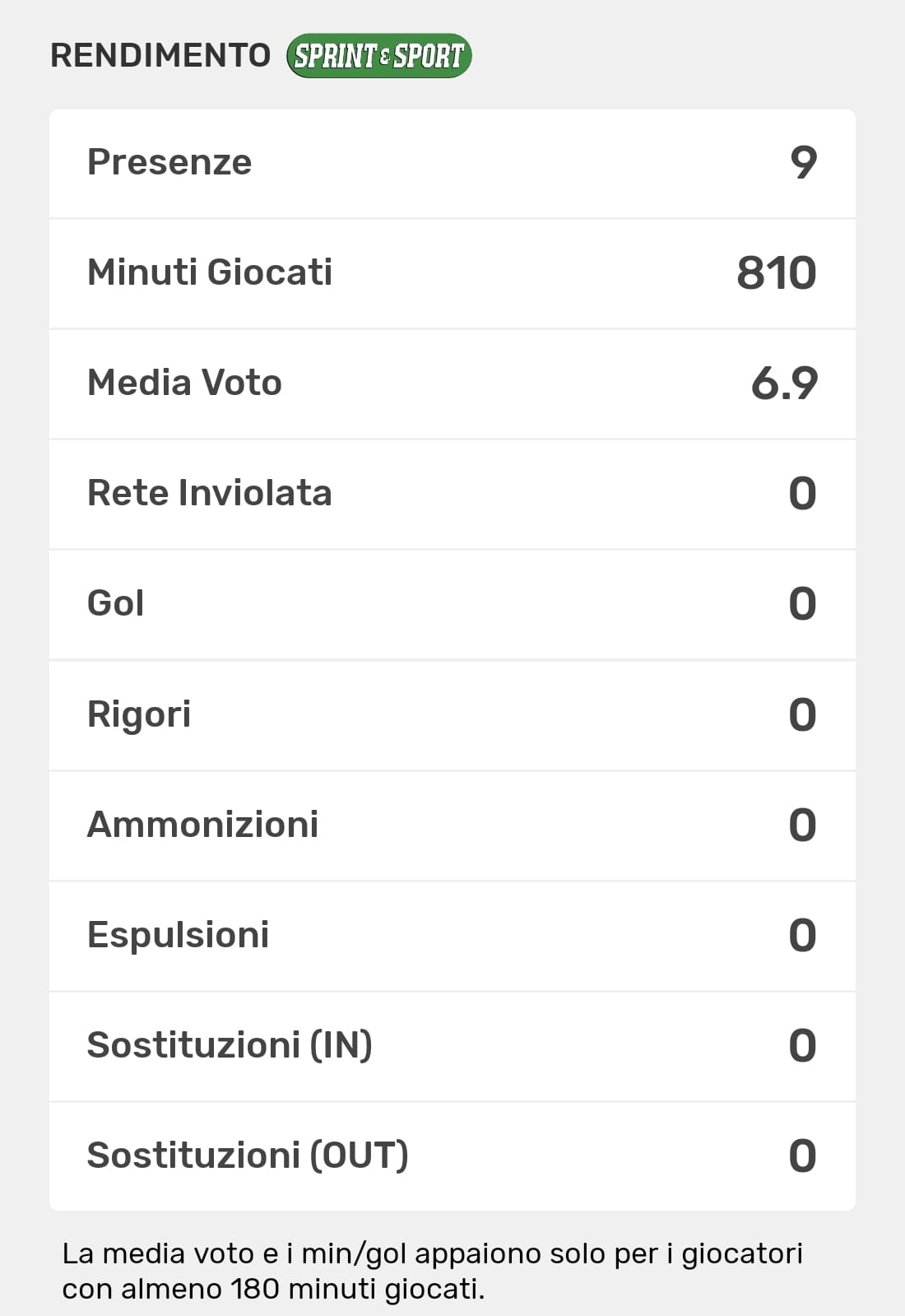The image size is (905, 1316).
Task: Click the footnote about 180 minuti giocati
Action: (432, 1271)
